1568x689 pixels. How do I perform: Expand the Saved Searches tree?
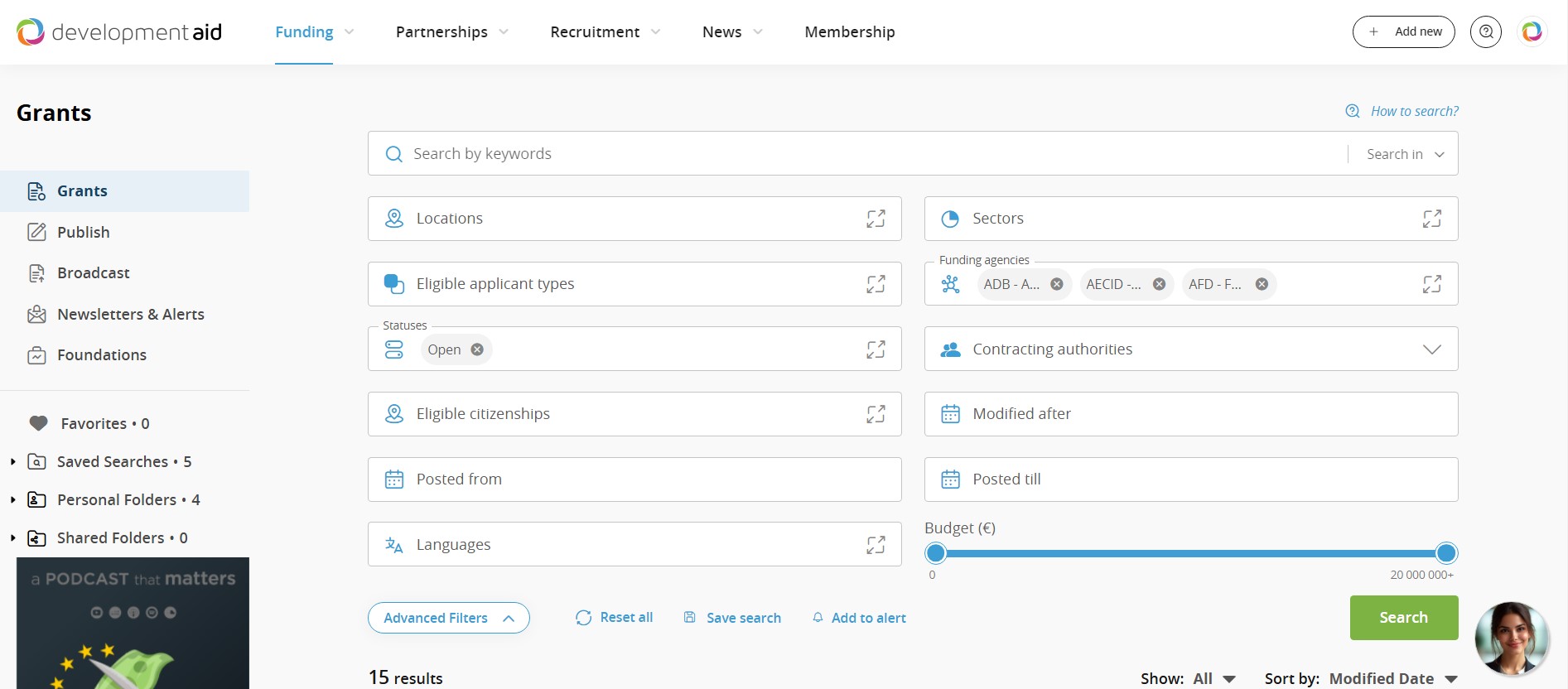[13, 462]
